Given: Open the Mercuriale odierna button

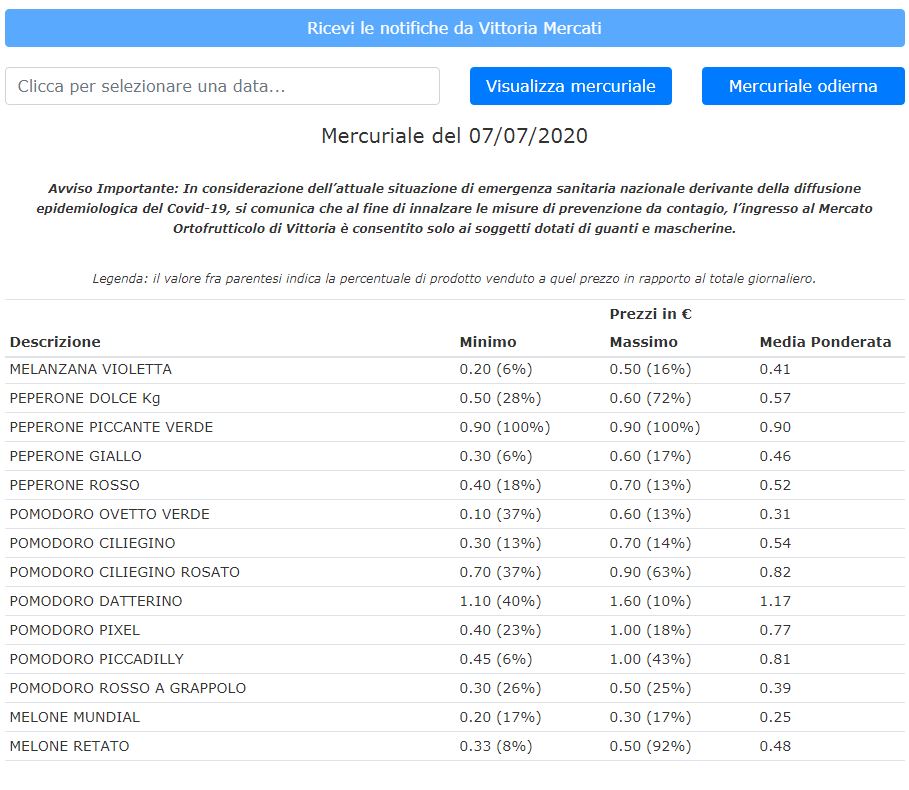Looking at the screenshot, I should [803, 86].
